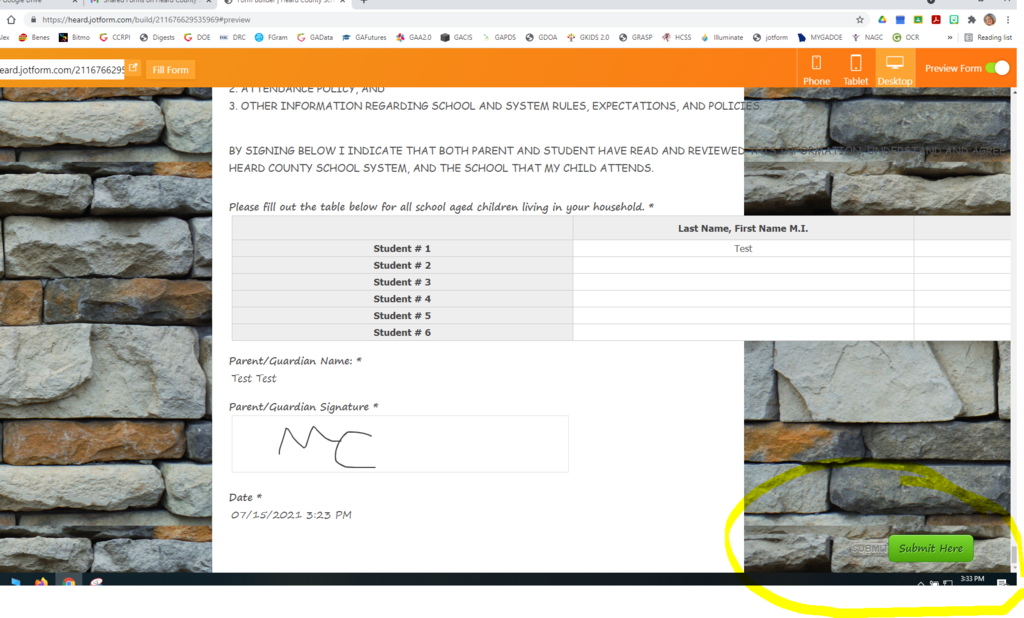Open a new browser tab
The image size is (1024, 618).
364,2
